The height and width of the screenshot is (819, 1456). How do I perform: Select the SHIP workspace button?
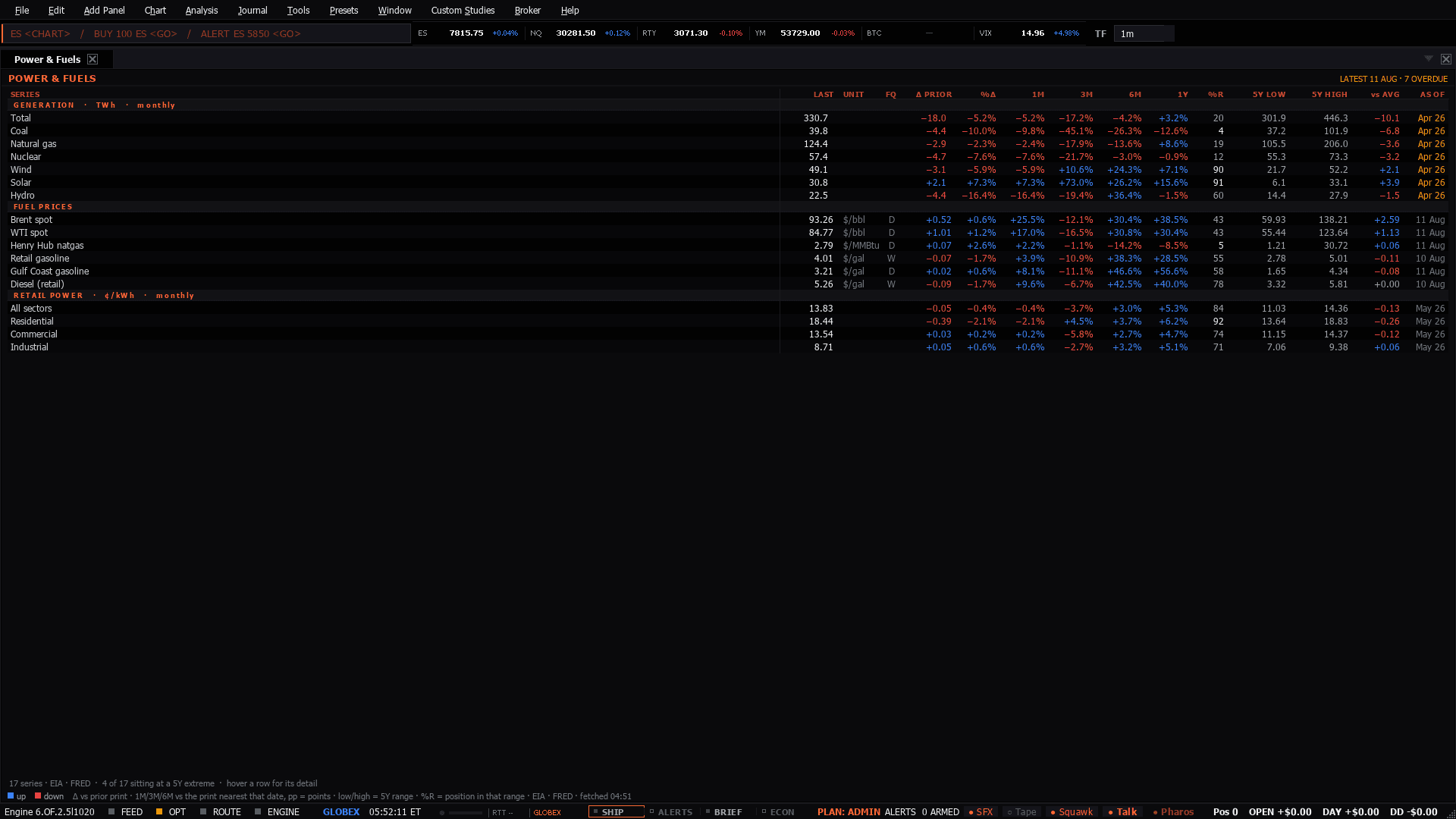click(616, 811)
